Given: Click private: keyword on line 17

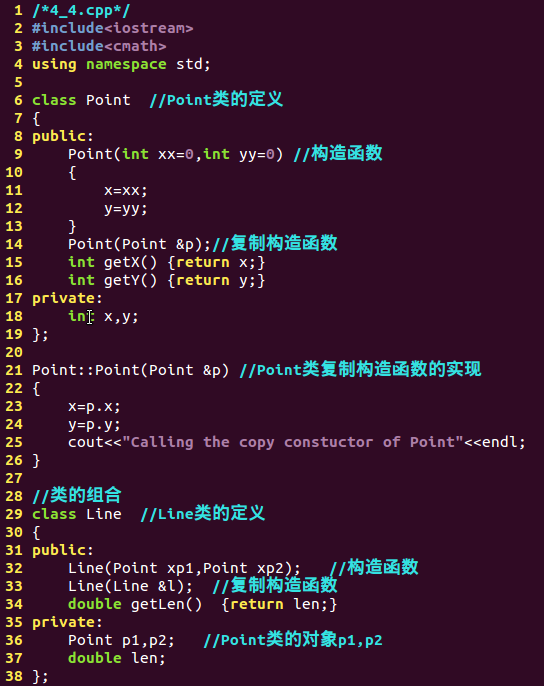Looking at the screenshot, I should pos(67,298).
